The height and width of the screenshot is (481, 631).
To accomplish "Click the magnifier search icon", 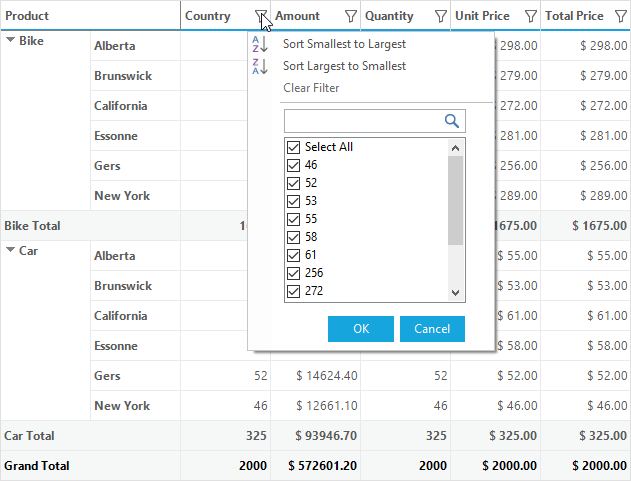I will click(452, 121).
